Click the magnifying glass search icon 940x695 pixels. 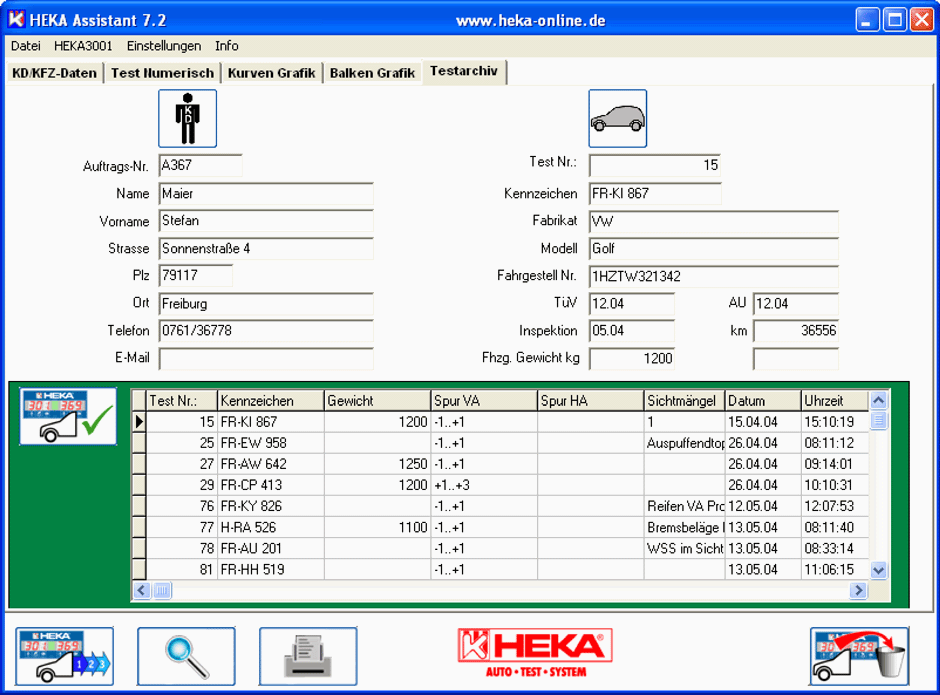(x=186, y=657)
